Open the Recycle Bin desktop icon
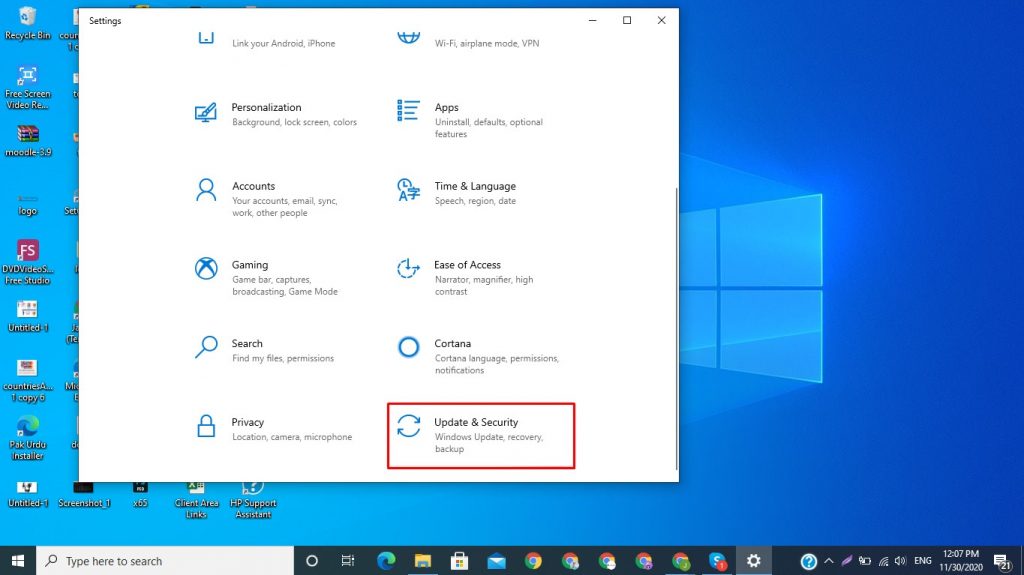 (27, 22)
